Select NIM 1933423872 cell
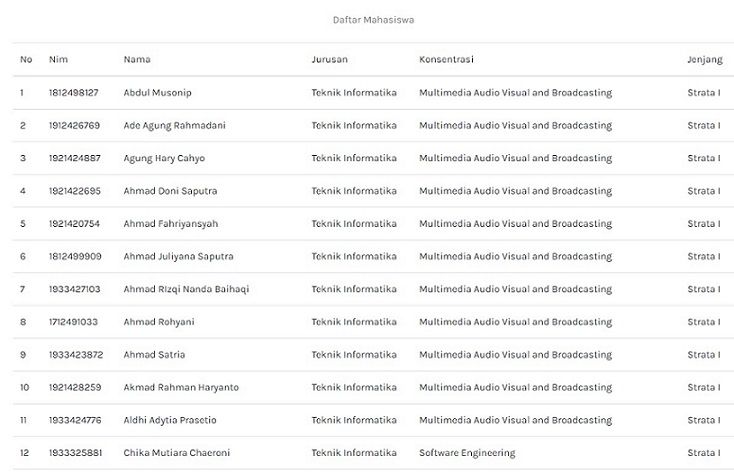Viewport: 734px width, 472px height. tap(75, 355)
